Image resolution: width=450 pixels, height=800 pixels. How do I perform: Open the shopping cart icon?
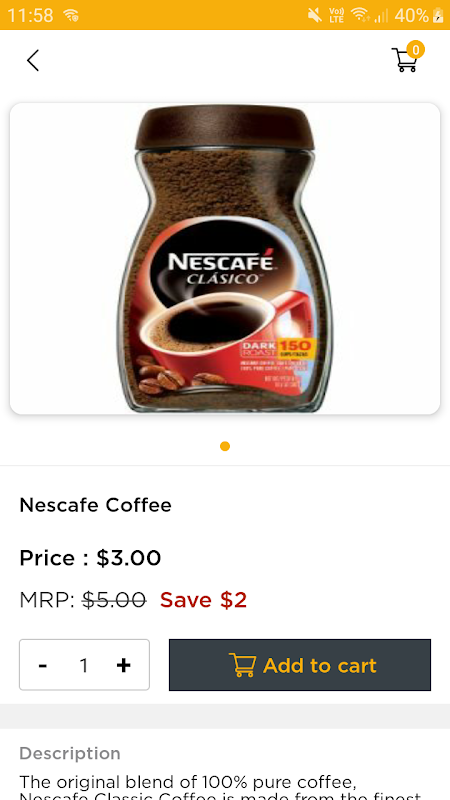[405, 60]
